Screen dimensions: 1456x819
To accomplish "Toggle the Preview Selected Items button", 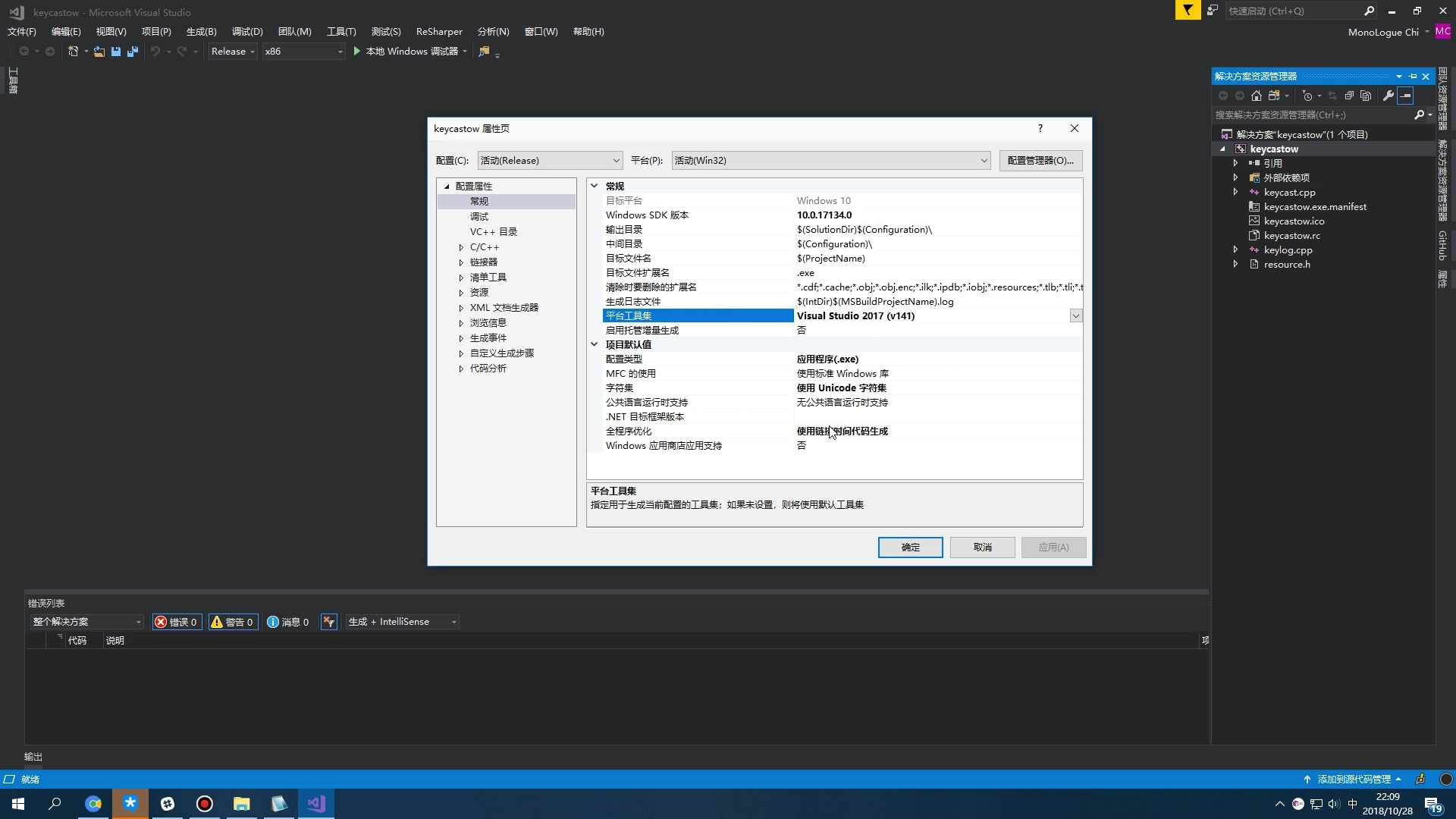I will 1406,96.
